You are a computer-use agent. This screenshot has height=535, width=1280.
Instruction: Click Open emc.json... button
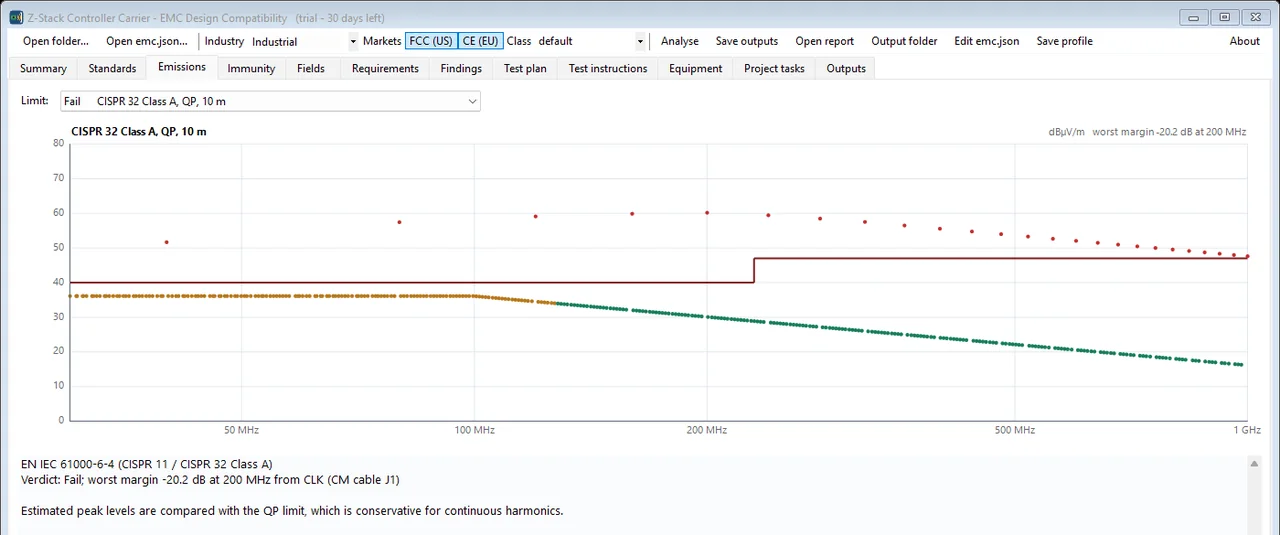147,41
